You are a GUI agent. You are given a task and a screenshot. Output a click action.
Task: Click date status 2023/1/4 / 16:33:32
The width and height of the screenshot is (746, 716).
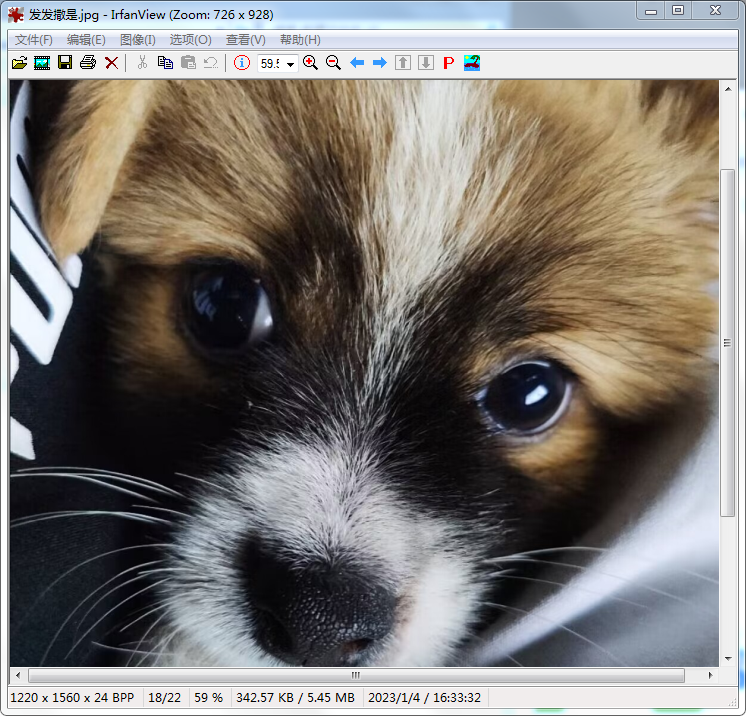[424, 697]
